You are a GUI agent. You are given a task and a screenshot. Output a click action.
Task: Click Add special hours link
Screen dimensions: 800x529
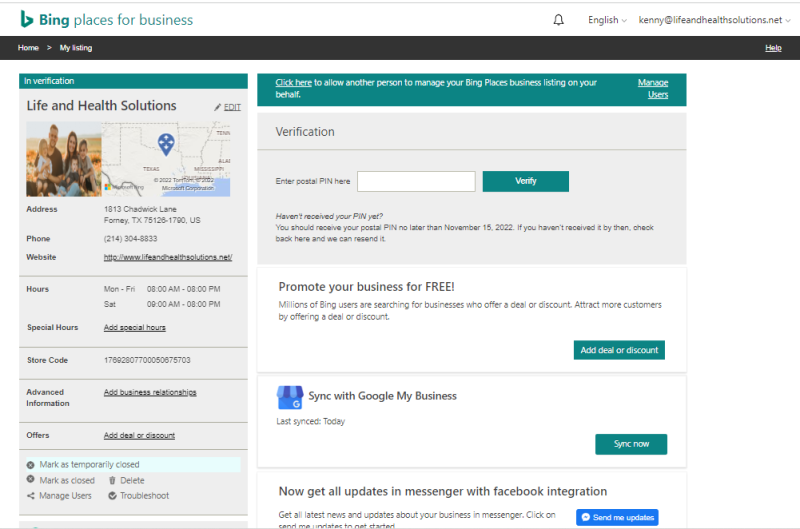click(x=135, y=328)
